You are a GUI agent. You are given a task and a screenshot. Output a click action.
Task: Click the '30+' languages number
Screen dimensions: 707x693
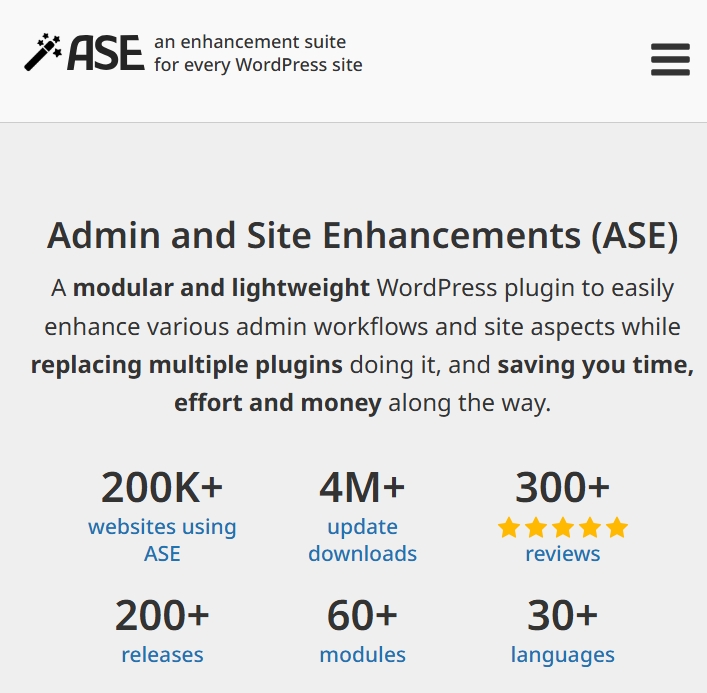click(562, 615)
